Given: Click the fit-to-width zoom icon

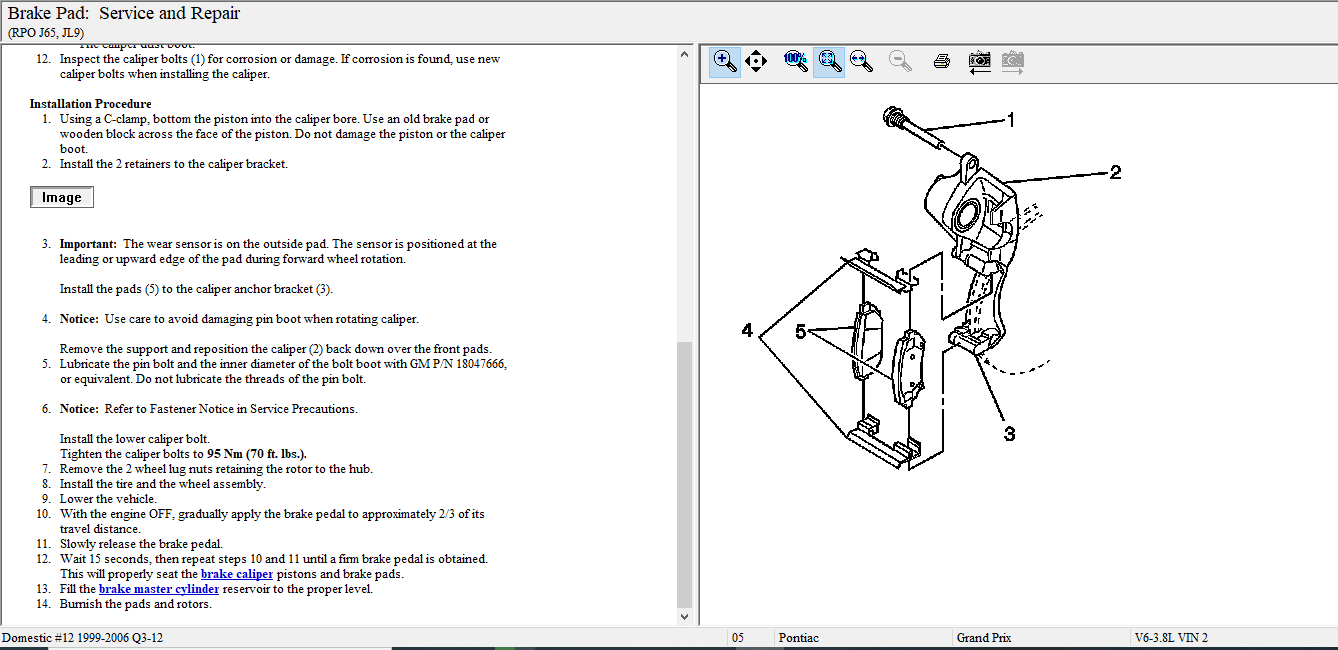Looking at the screenshot, I should pos(859,62).
